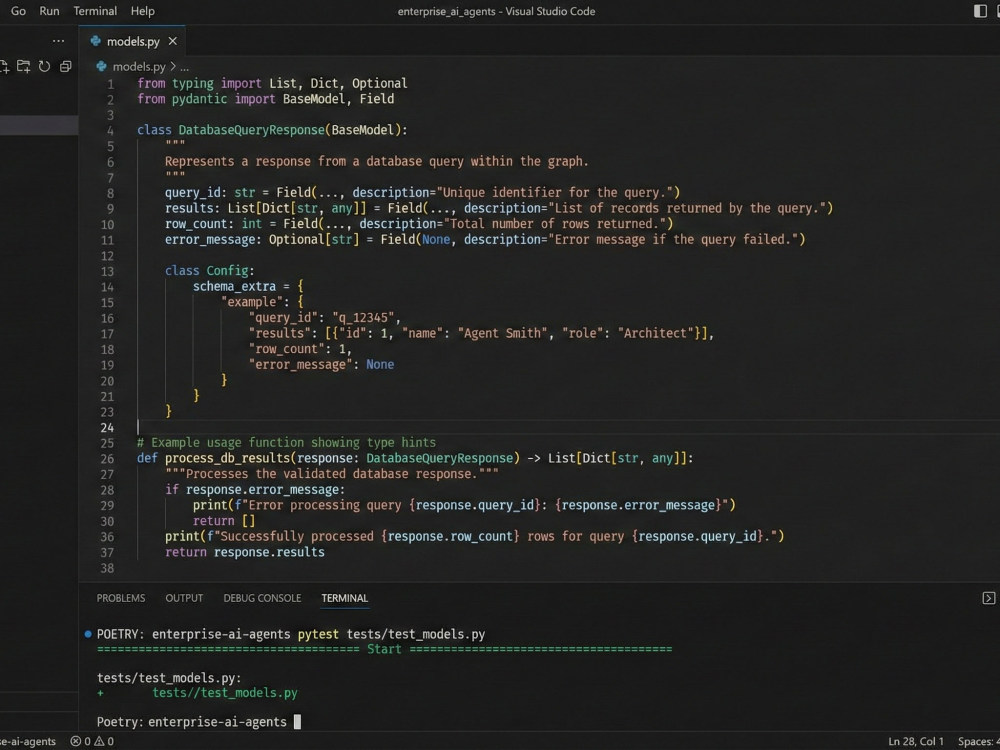Click 'Optional' import on line 1

(379, 84)
